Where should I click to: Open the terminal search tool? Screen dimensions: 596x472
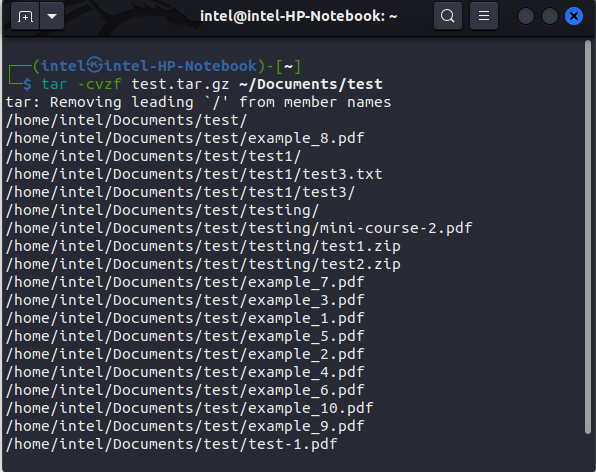[x=448, y=16]
